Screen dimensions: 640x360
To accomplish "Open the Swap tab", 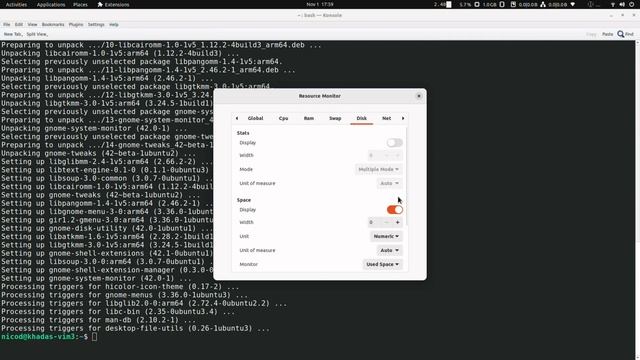I will pos(335,118).
